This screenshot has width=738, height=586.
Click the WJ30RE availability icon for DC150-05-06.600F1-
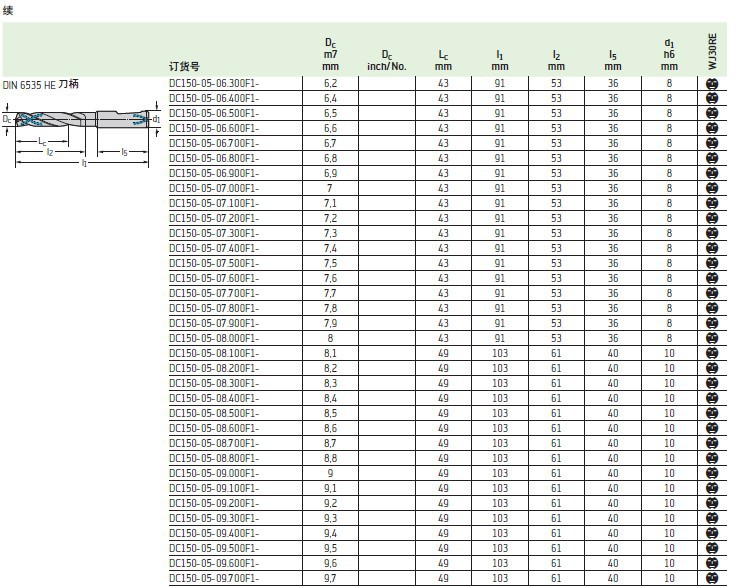tap(712, 128)
